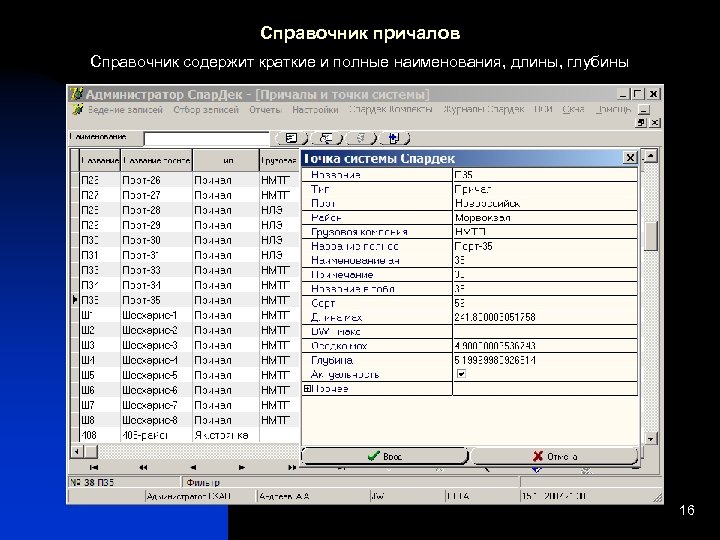The height and width of the screenshot is (540, 720).
Task: Select the Шесхарис-3 row
Action: click(186, 345)
